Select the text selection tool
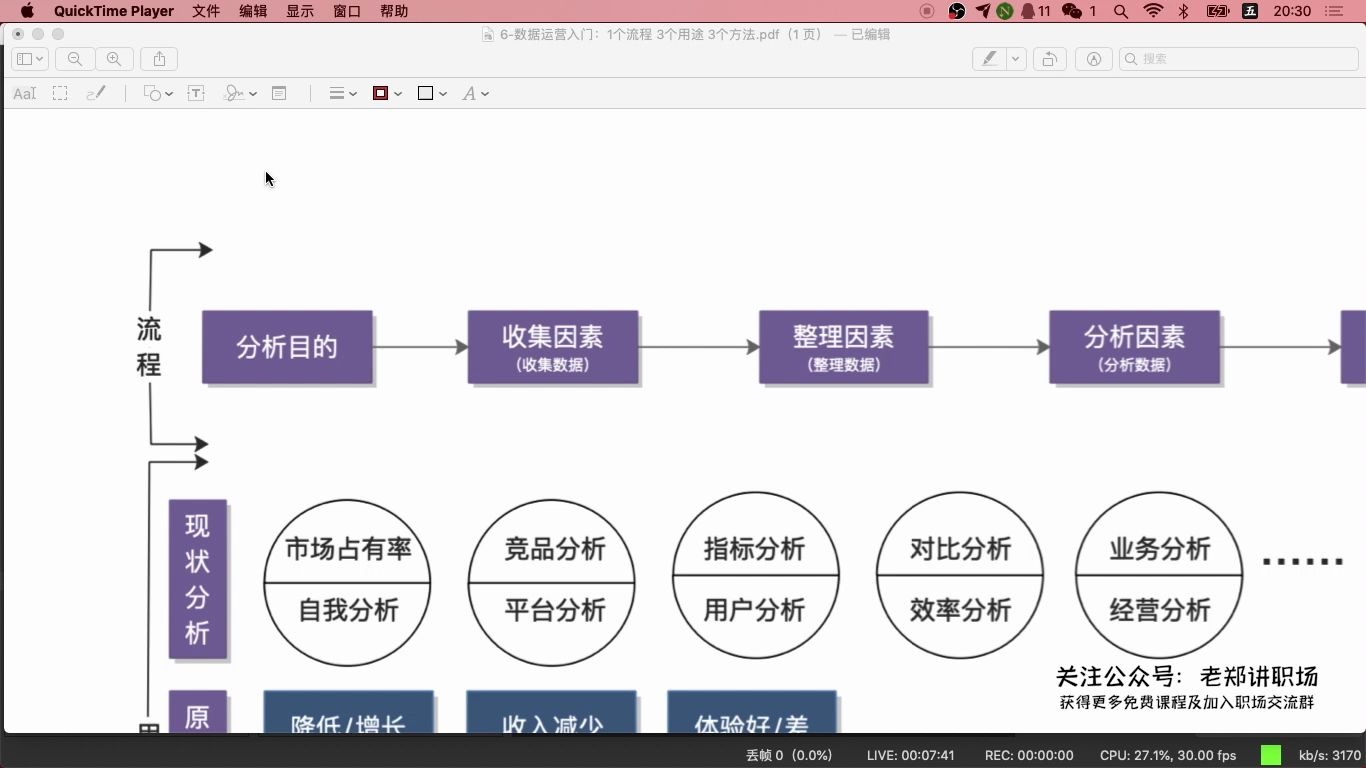The image size is (1366, 768). pos(24,93)
